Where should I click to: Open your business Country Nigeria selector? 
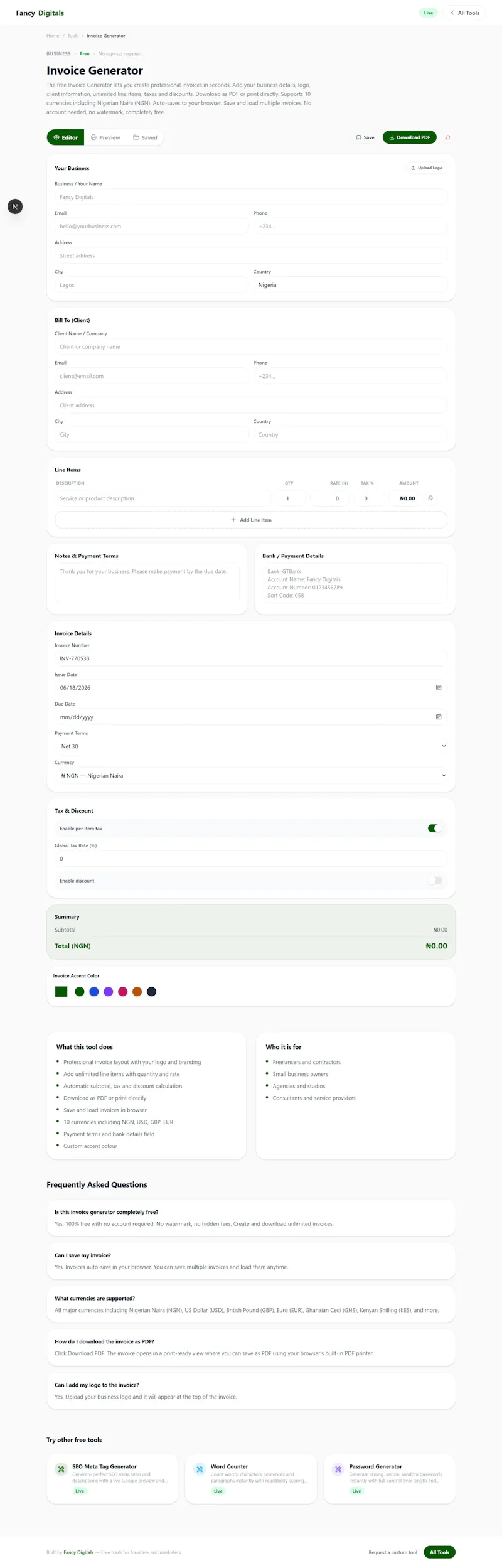[x=350, y=285]
